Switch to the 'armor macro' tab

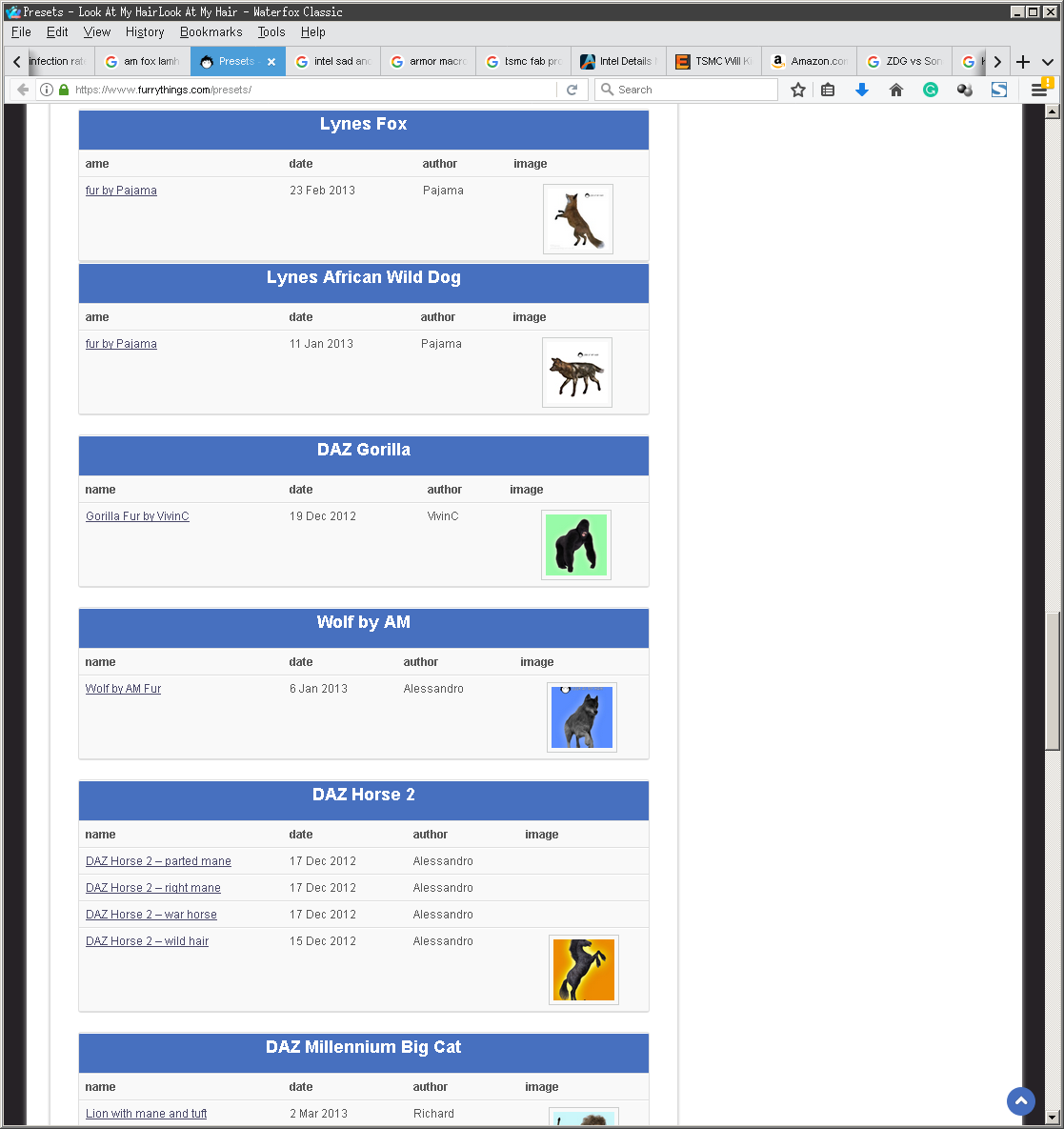click(429, 62)
